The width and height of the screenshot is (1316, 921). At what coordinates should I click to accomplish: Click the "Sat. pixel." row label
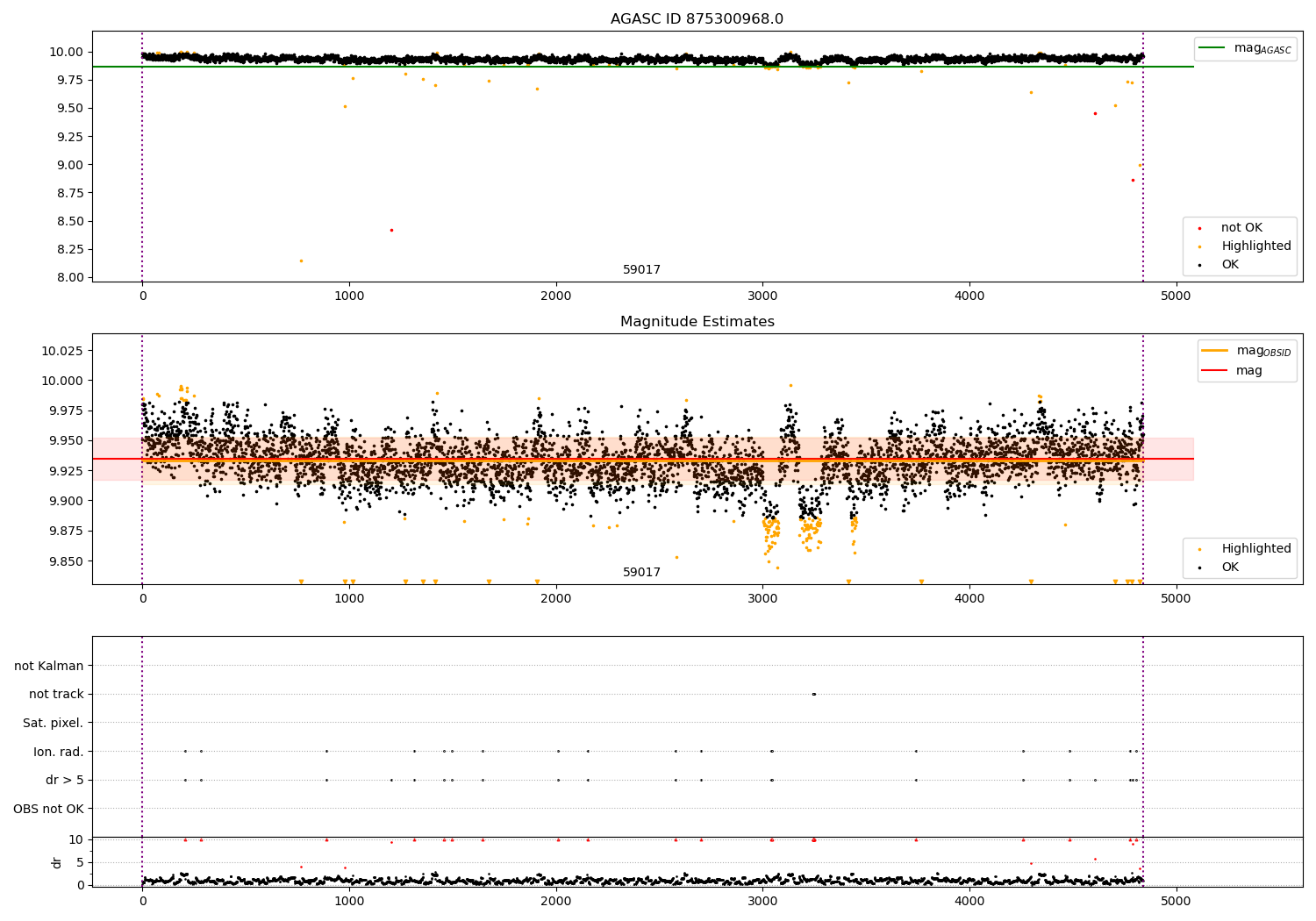(x=54, y=723)
